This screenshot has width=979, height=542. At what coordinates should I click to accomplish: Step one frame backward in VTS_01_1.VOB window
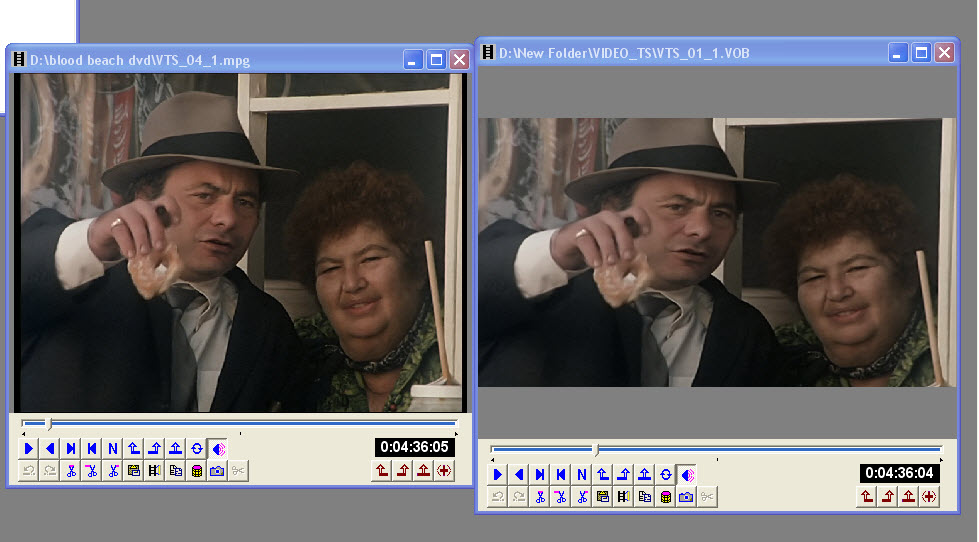coord(561,475)
